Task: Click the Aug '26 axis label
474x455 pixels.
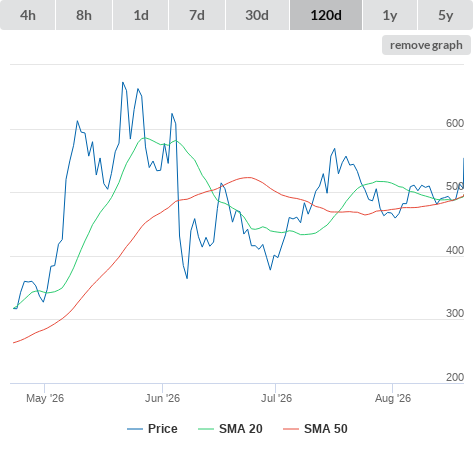Action: click(x=393, y=398)
